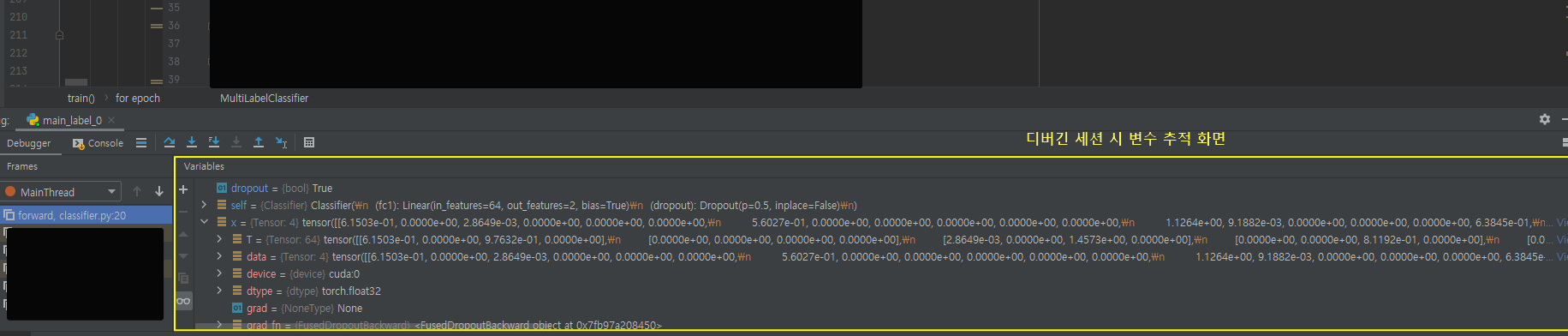The height and width of the screenshot is (336, 1568).
Task: Click the MultiLabelClassifier breadcrumb
Action: [x=264, y=99]
